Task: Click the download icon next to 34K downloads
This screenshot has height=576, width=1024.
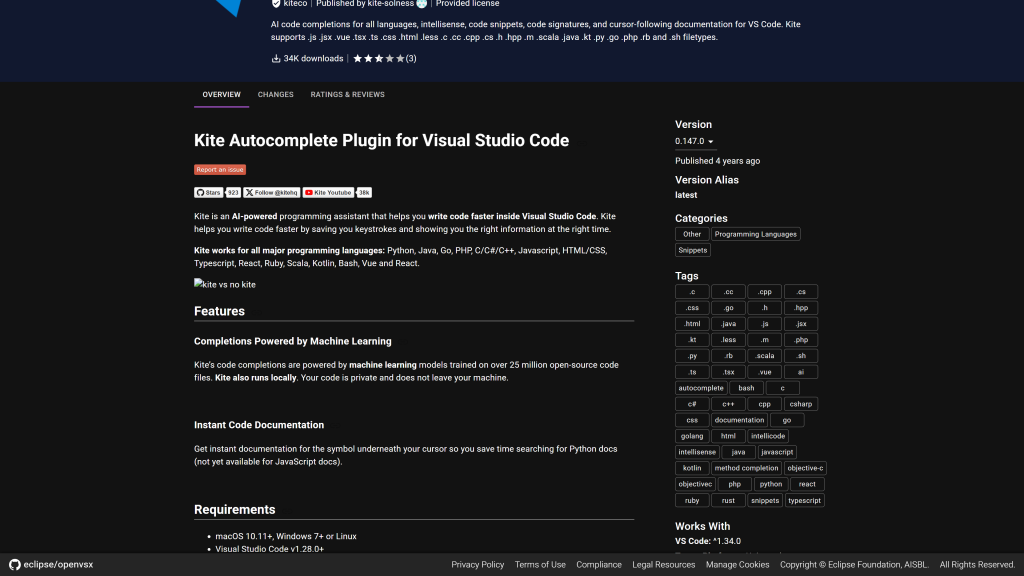Action: coord(276,59)
